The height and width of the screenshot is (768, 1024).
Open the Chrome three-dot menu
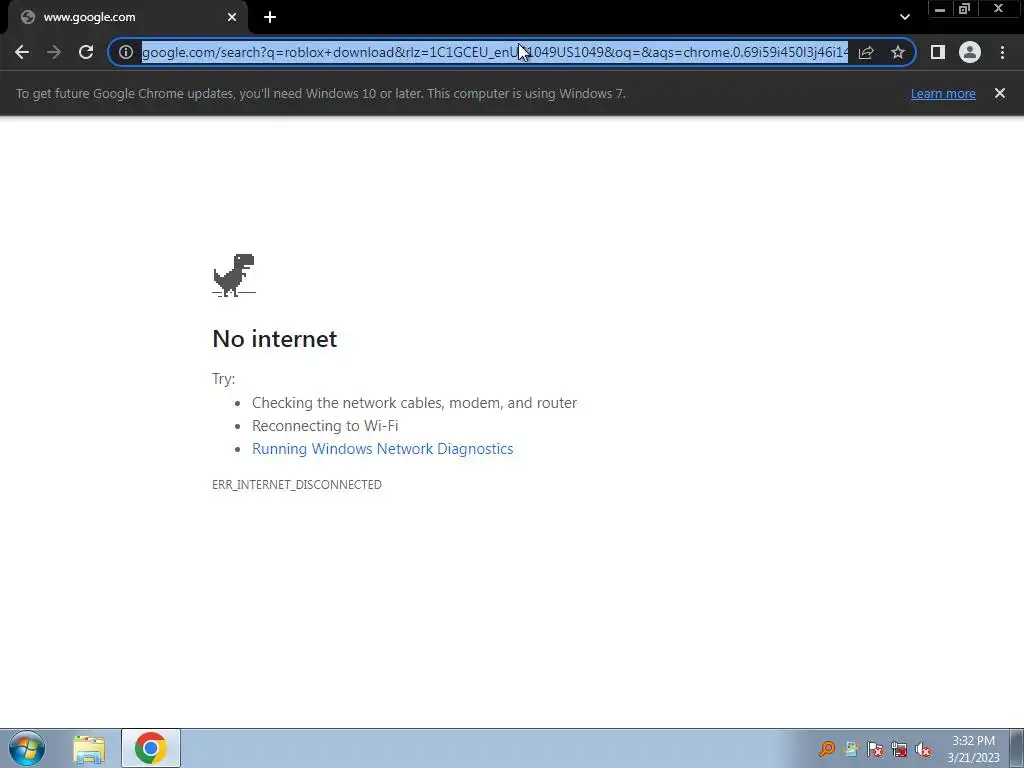[1002, 52]
